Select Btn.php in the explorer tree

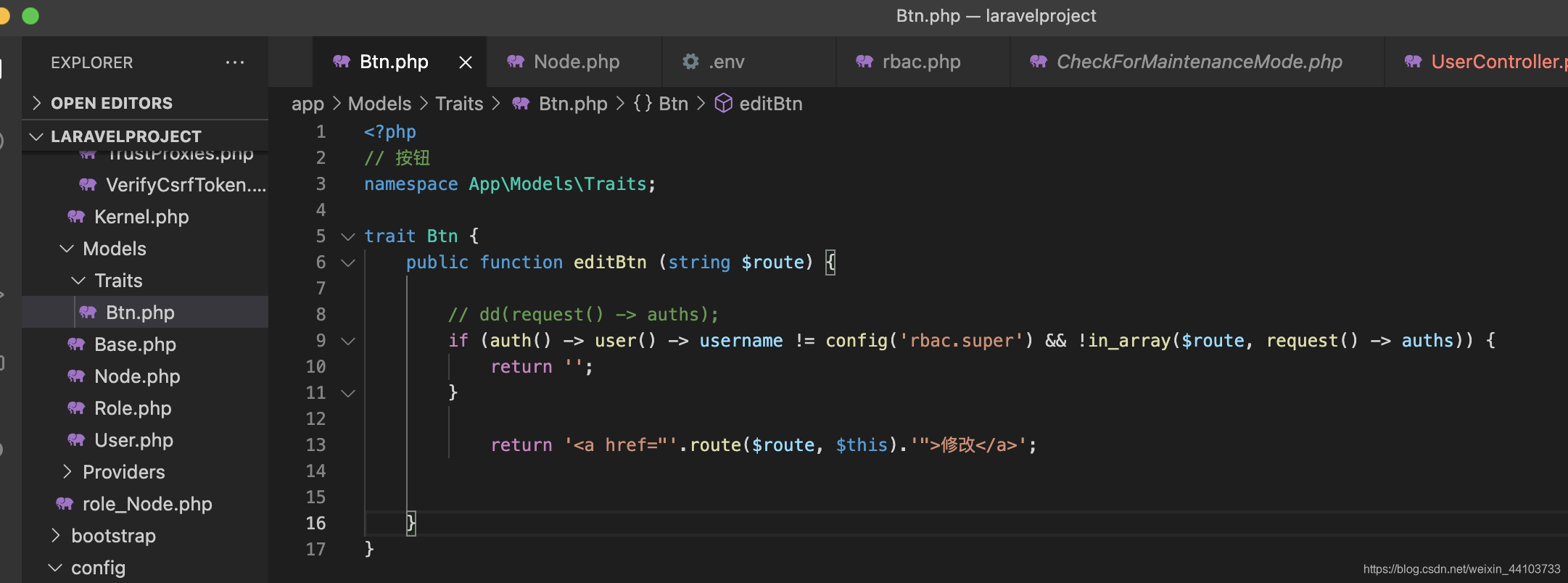[x=145, y=313]
